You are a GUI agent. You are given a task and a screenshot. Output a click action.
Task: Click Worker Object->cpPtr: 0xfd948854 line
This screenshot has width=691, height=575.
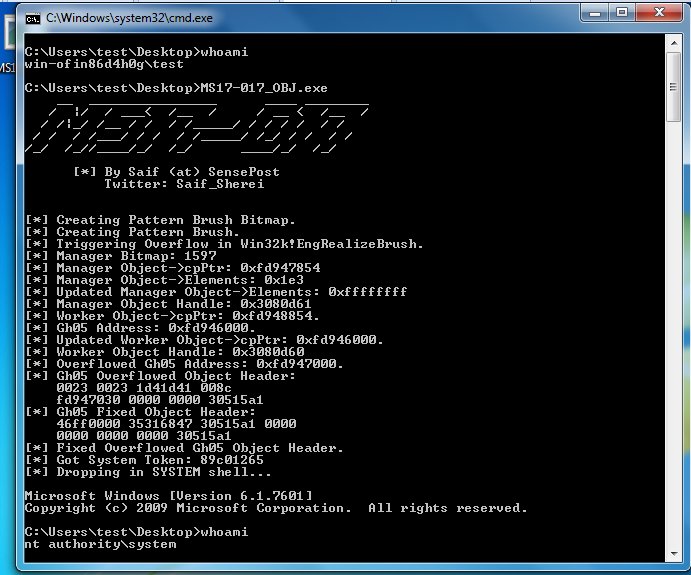click(x=172, y=316)
